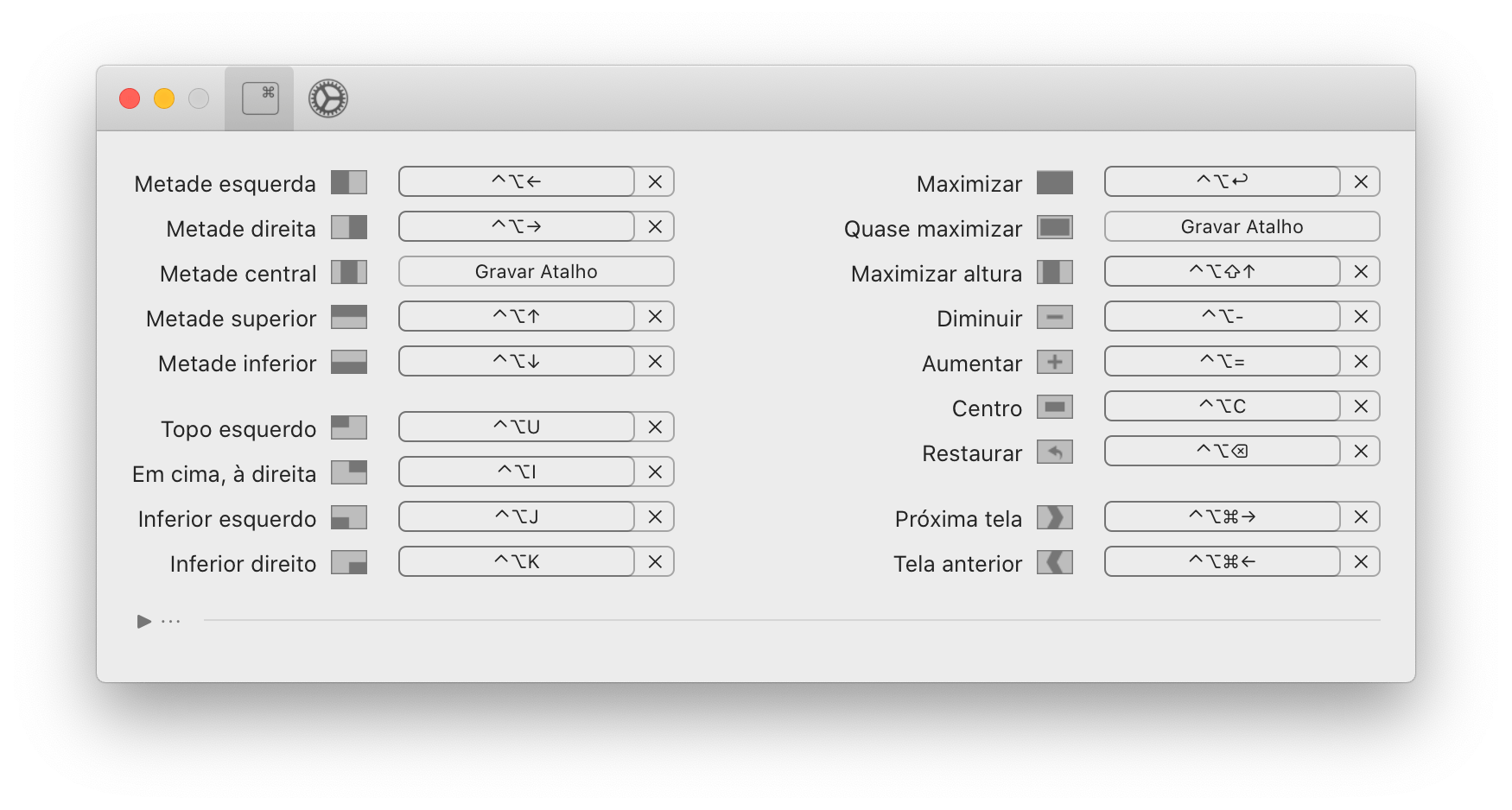Click the Diminuir minus icon
This screenshot has height=810, width=1512.
[x=1055, y=317]
